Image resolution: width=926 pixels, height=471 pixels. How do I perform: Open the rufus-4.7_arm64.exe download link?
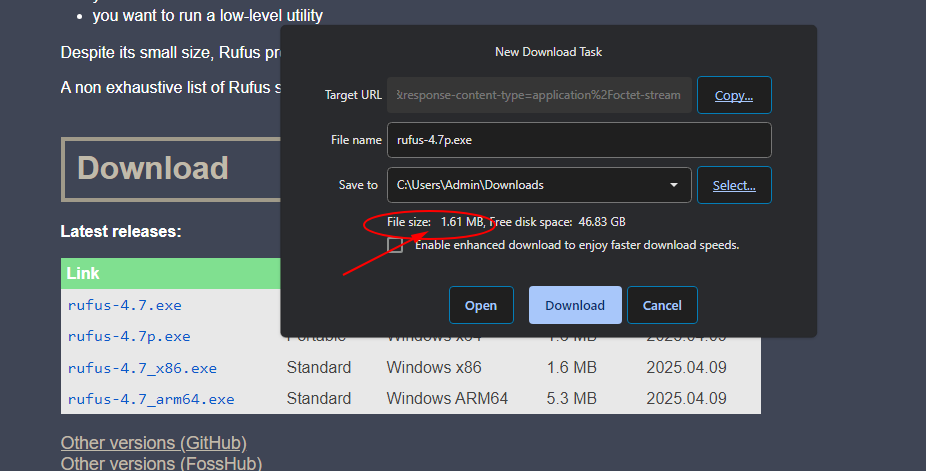click(151, 400)
